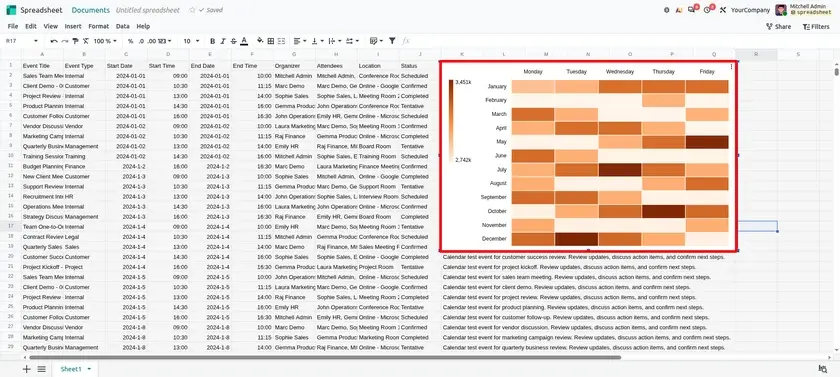This screenshot has width=840, height=377.
Task: Toggle strikethrough formatting
Action: click(234, 41)
